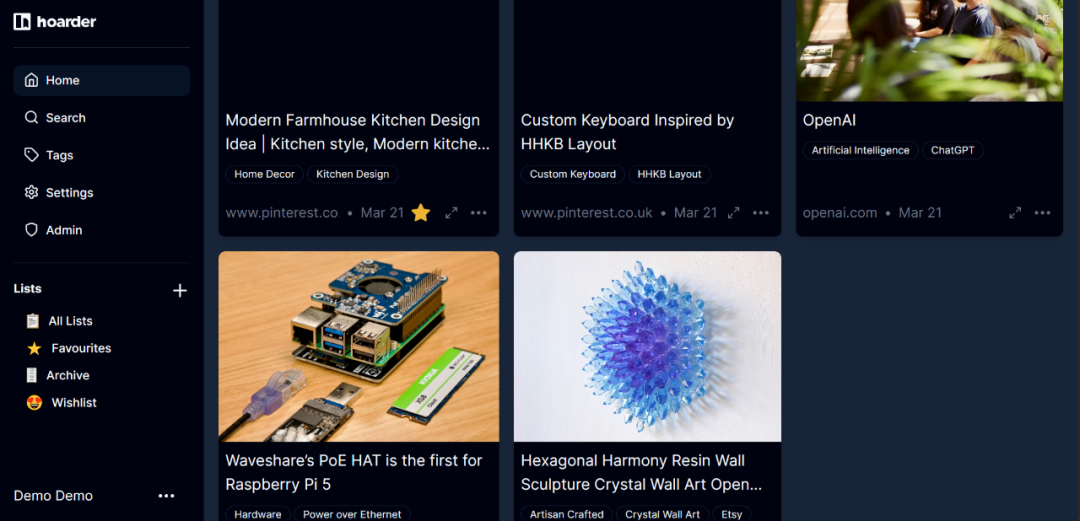Screen dimensions: 1080x521
Task: Click the hoarder logo icon
Action: click(x=22, y=21)
